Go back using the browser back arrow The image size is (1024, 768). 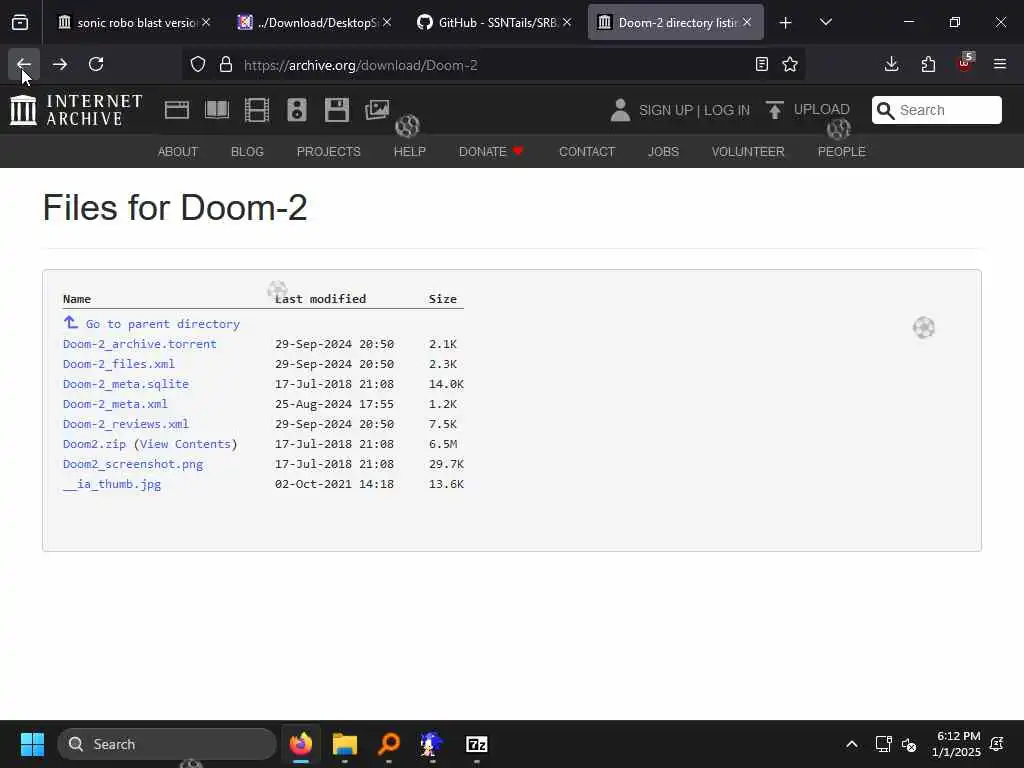point(24,64)
